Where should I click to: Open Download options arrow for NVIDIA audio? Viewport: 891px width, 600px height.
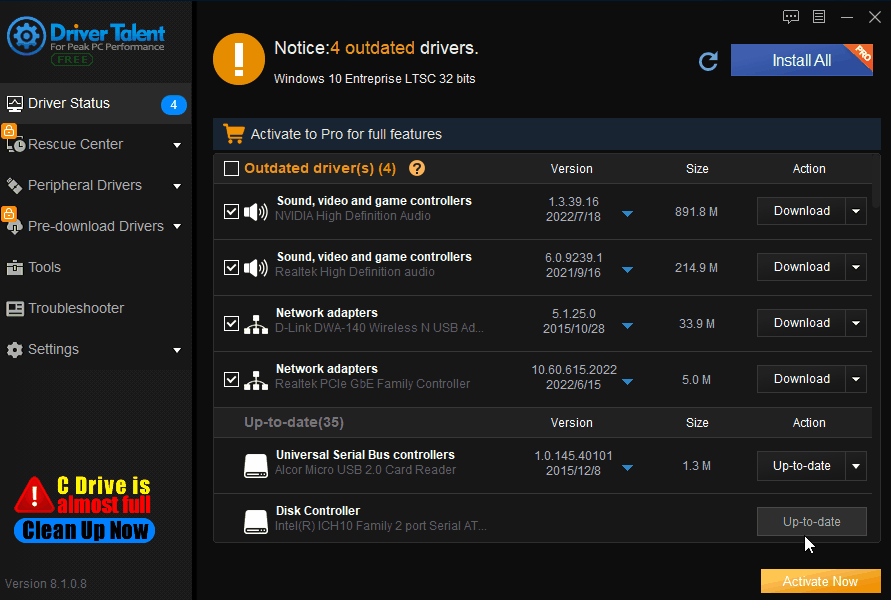tap(856, 211)
